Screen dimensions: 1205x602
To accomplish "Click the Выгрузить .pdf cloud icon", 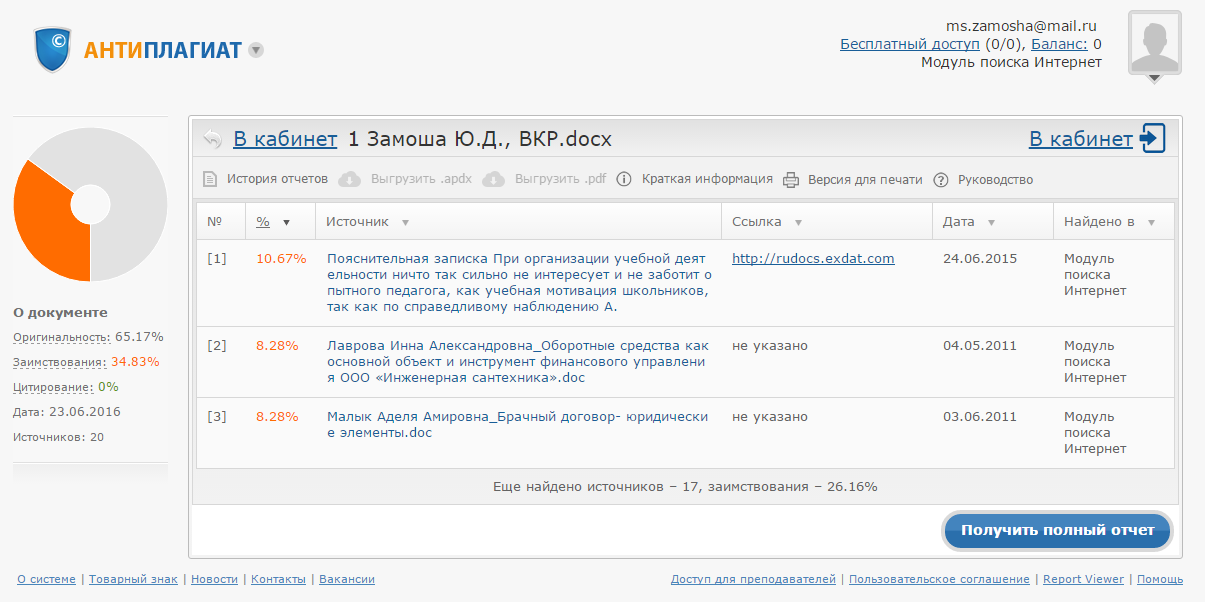I will (493, 180).
